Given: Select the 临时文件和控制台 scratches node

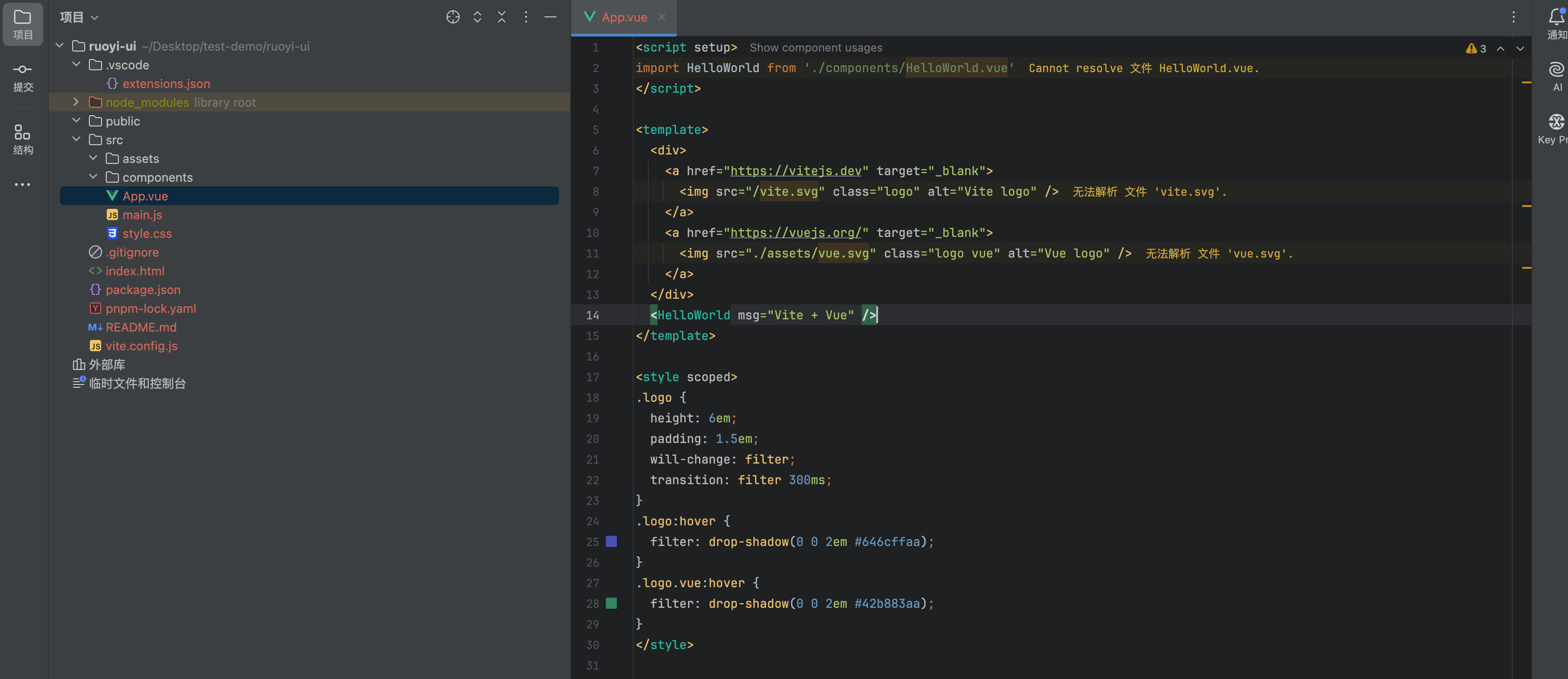Looking at the screenshot, I should coord(129,384).
